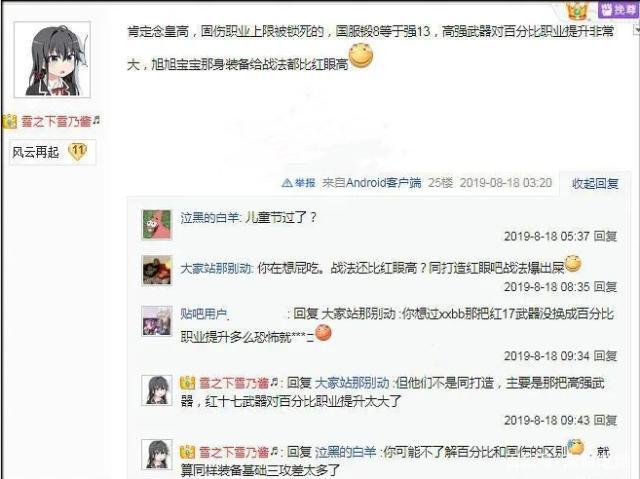Open the username link 泣黑的白羊
Screen dimensions: 640x479
pyautogui.click(x=210, y=217)
